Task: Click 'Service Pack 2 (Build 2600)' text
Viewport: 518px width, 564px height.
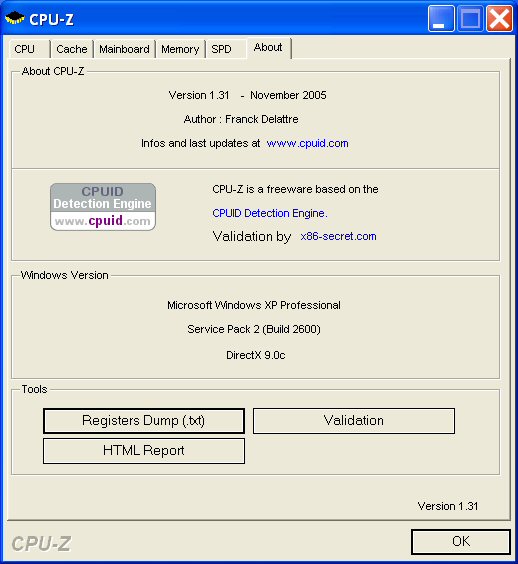Action: pyautogui.click(x=254, y=329)
